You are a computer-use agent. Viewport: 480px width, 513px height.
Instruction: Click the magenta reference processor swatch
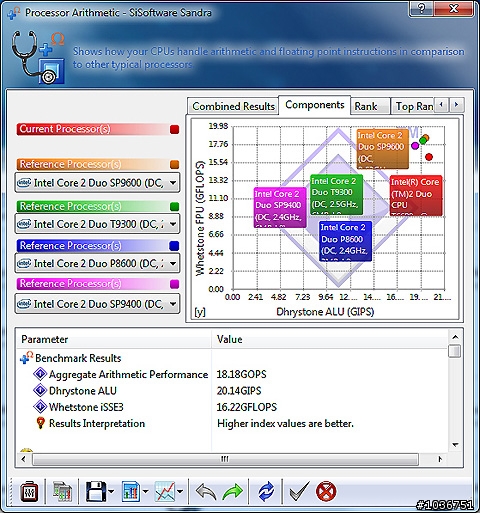pos(174,284)
